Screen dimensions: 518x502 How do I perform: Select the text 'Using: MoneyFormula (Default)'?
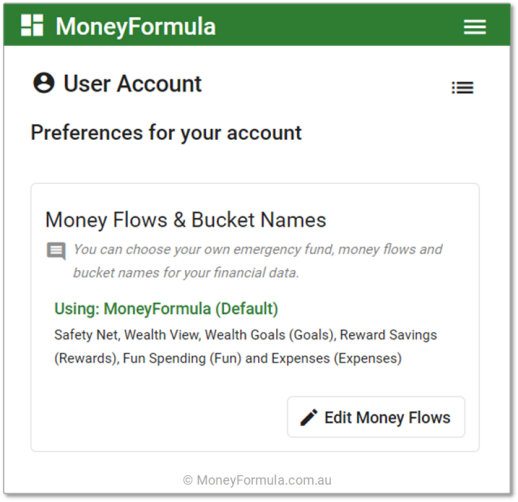166,309
